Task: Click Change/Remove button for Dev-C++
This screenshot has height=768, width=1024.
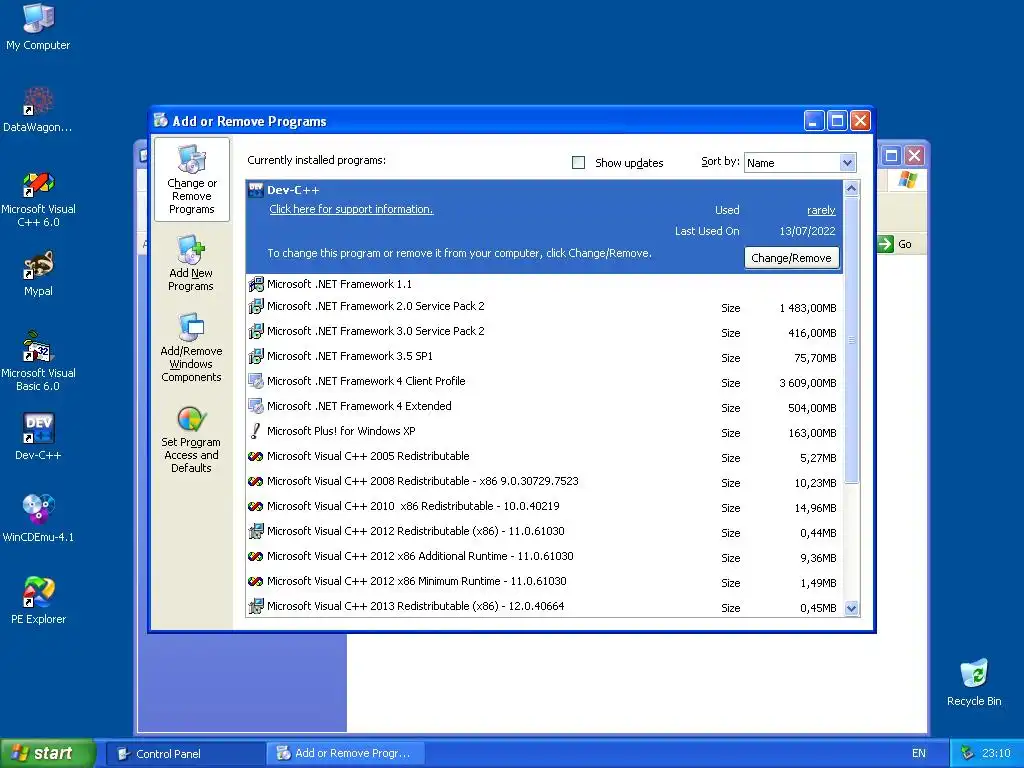Action: 792,258
